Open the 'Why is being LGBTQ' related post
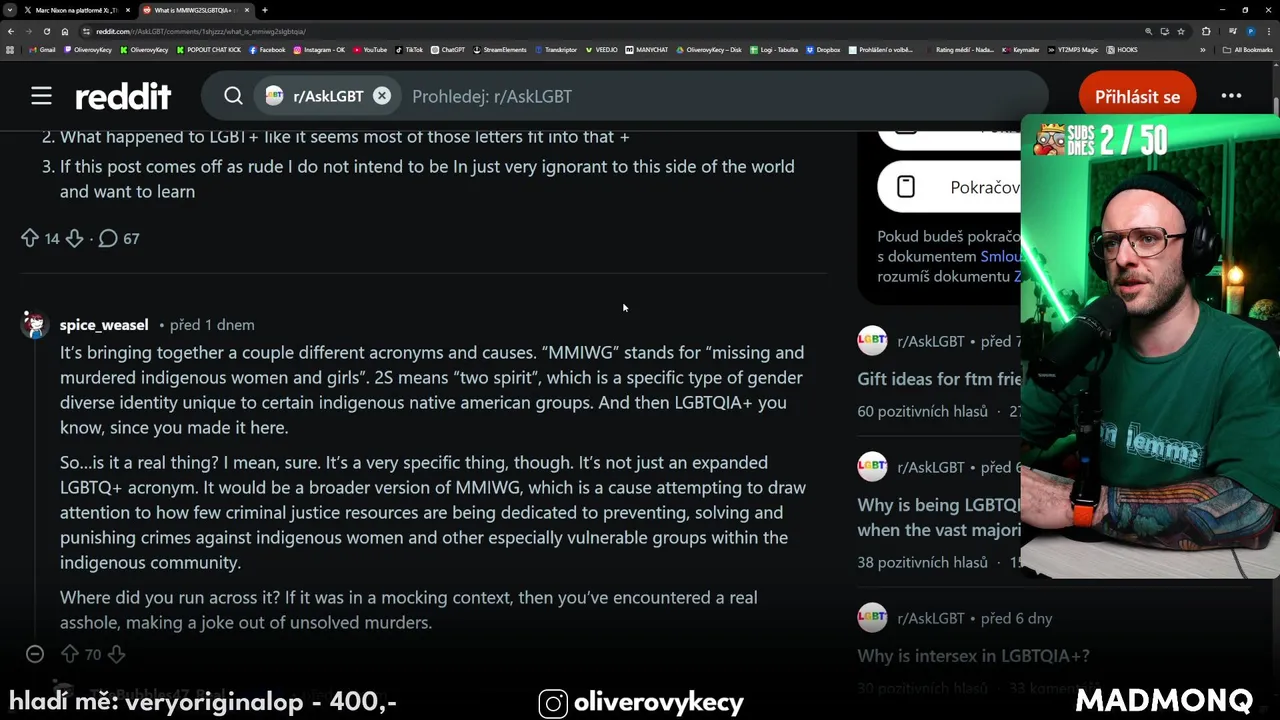This screenshot has height=720, width=1280. tap(938, 517)
